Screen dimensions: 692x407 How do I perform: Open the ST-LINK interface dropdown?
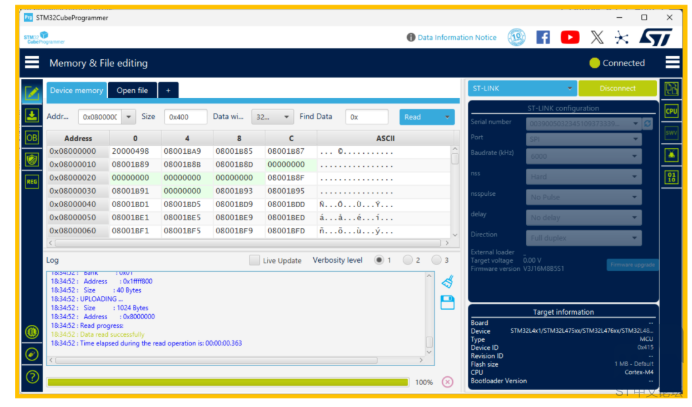click(x=522, y=88)
